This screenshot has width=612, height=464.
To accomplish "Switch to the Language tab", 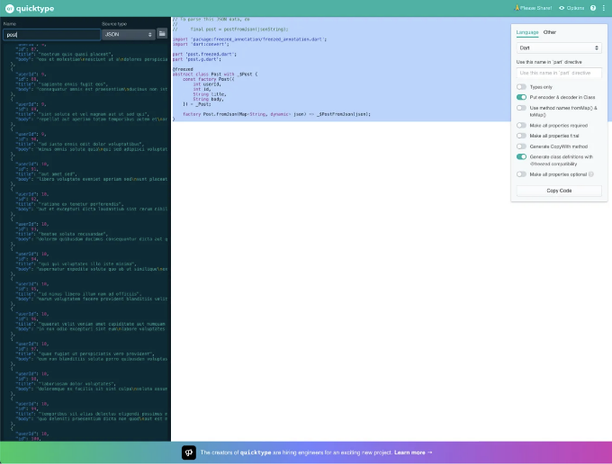I will pos(527,32).
